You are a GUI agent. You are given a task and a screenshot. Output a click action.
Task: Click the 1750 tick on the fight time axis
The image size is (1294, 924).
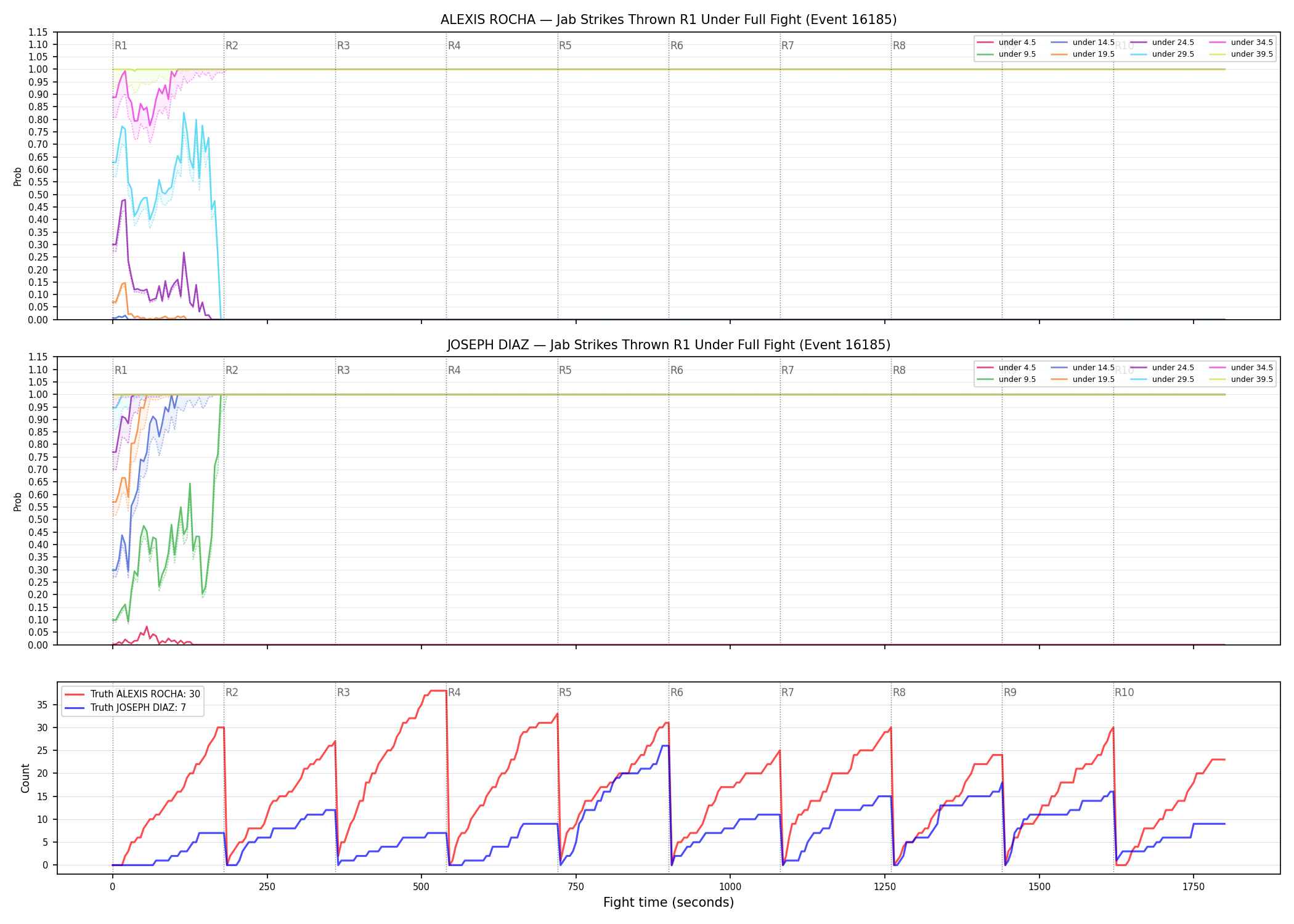[x=1194, y=886]
